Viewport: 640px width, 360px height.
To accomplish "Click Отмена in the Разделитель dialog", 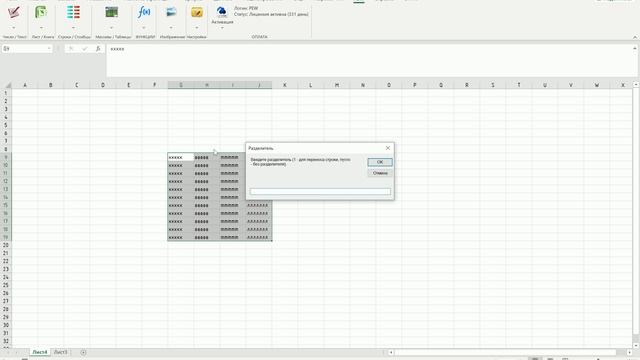I will coord(380,173).
